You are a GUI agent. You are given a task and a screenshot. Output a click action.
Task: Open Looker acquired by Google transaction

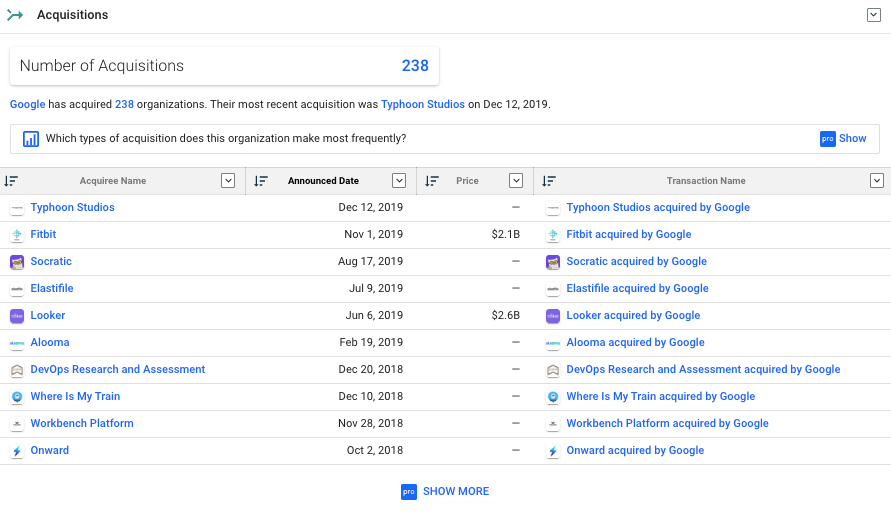(x=633, y=315)
